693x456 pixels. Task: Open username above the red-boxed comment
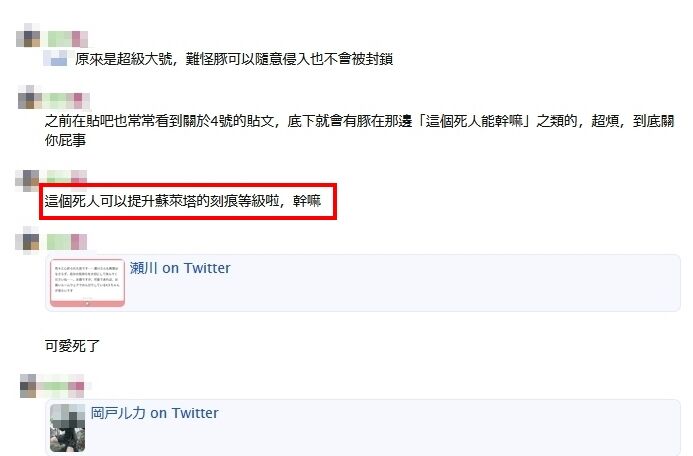click(x=67, y=177)
